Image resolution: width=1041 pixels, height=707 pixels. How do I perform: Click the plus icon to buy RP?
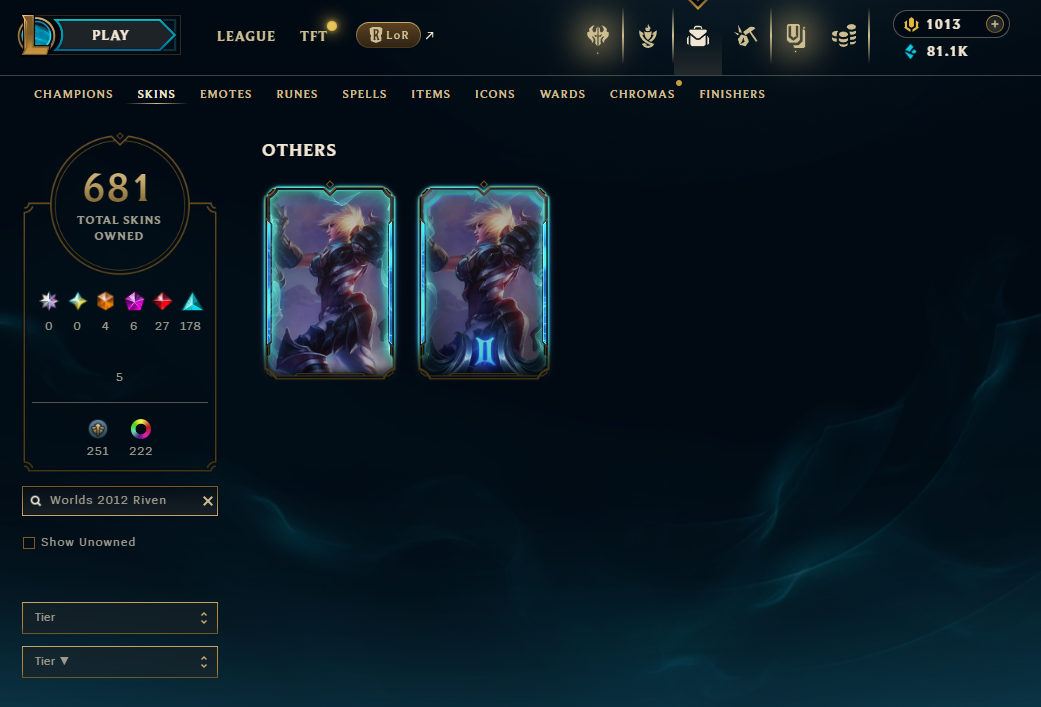[x=995, y=24]
